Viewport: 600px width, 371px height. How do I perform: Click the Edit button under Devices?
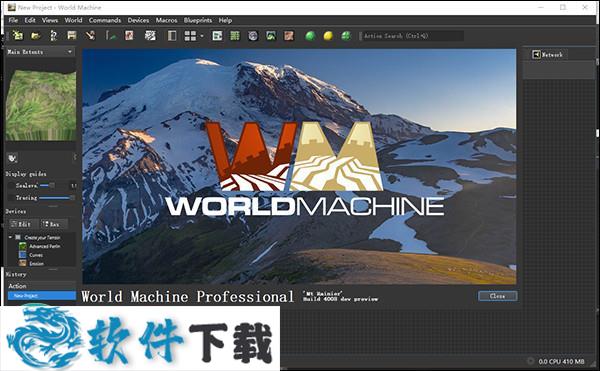coord(23,224)
